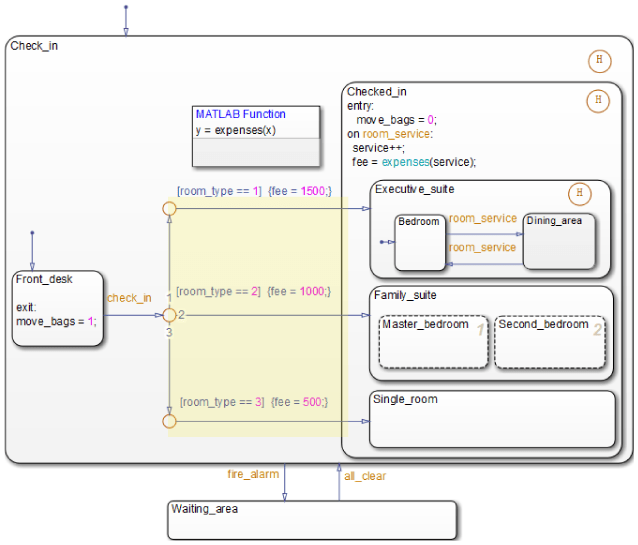Click the Executive_suite state label
The height and width of the screenshot is (545, 638).
pyautogui.click(x=415, y=189)
